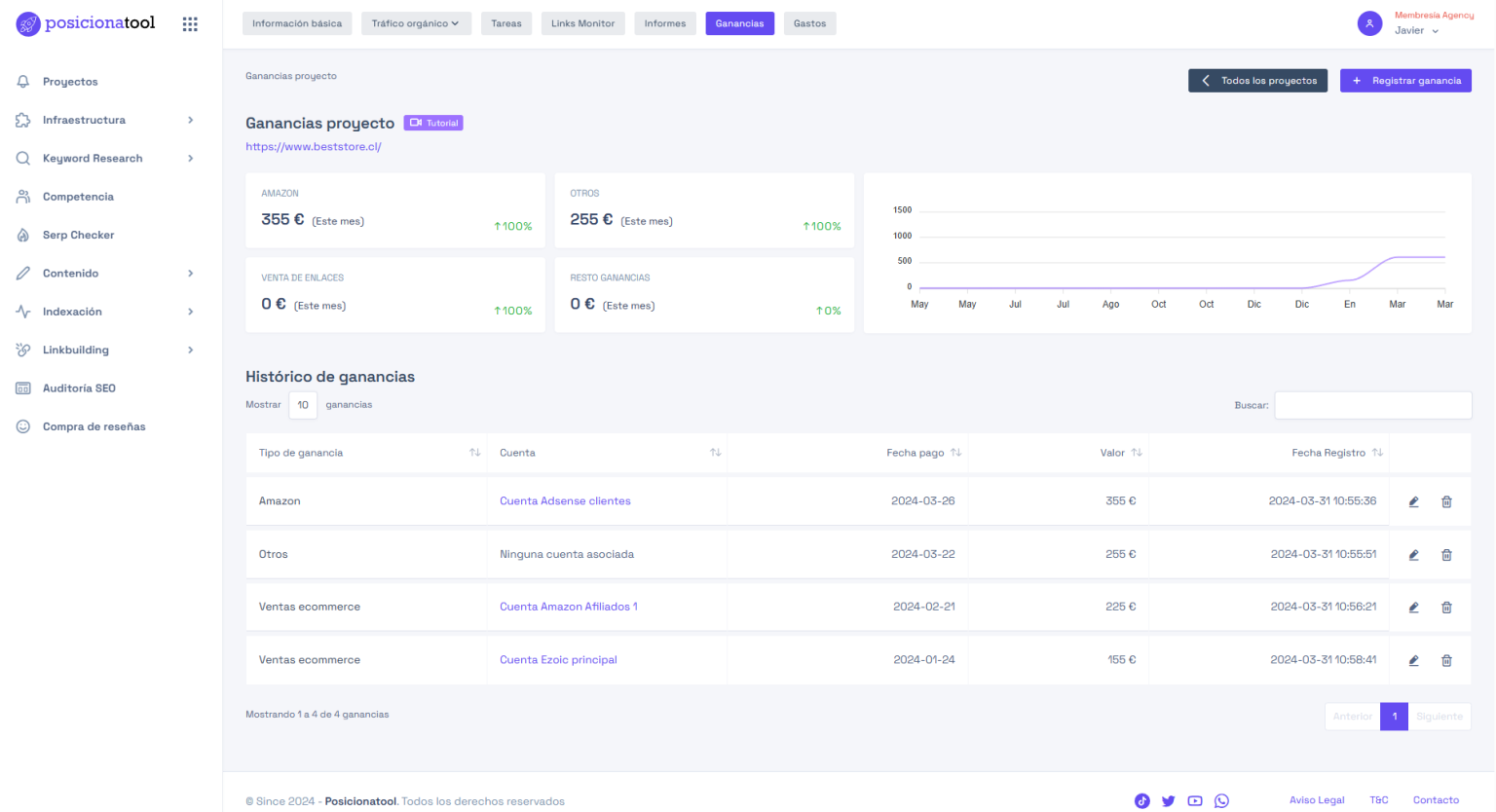Click the Infraestructura puzzle icon
Viewport: 1496px width, 812px height.
click(23, 120)
